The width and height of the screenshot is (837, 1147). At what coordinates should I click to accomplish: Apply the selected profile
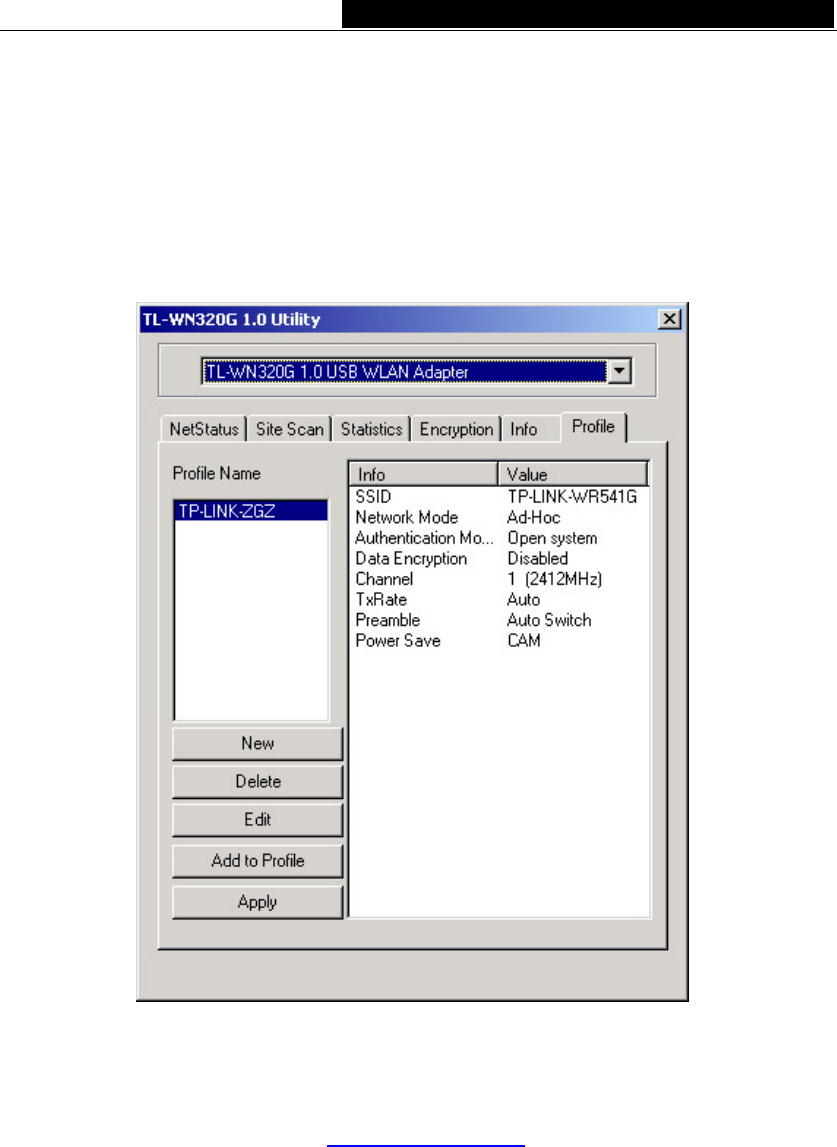click(258, 902)
